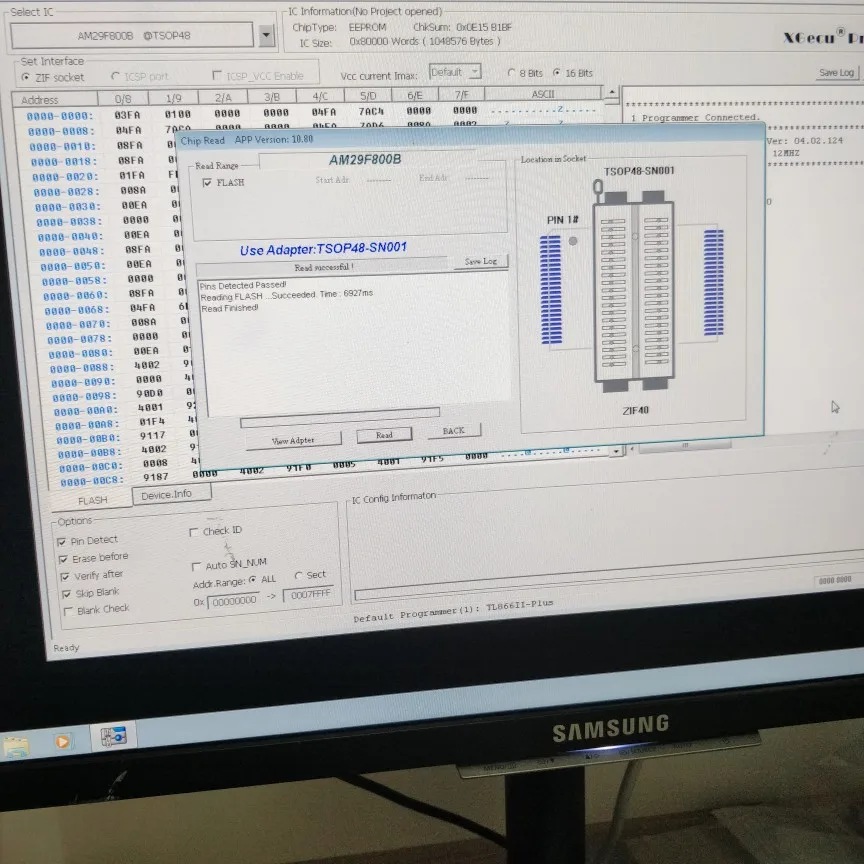Toggle Pin Detect option

point(62,542)
